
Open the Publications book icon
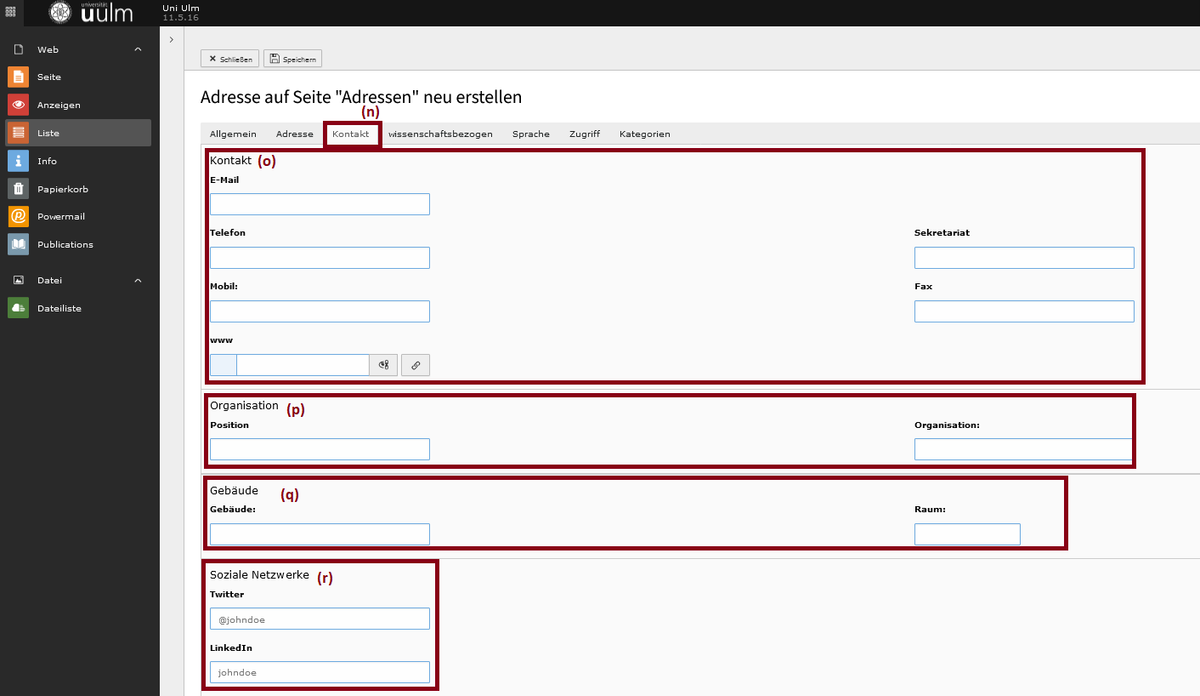click(18, 245)
